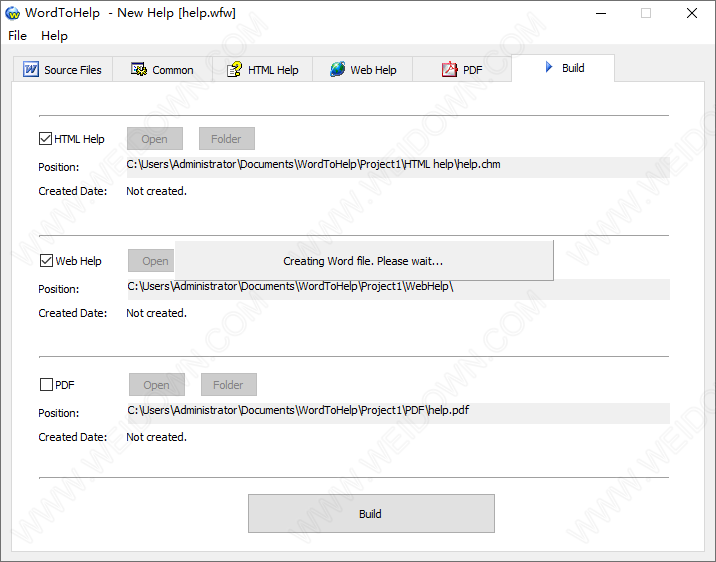Viewport: 716px width, 562px height.
Task: Click the WordToHelp app icon in title bar
Action: click(12, 13)
